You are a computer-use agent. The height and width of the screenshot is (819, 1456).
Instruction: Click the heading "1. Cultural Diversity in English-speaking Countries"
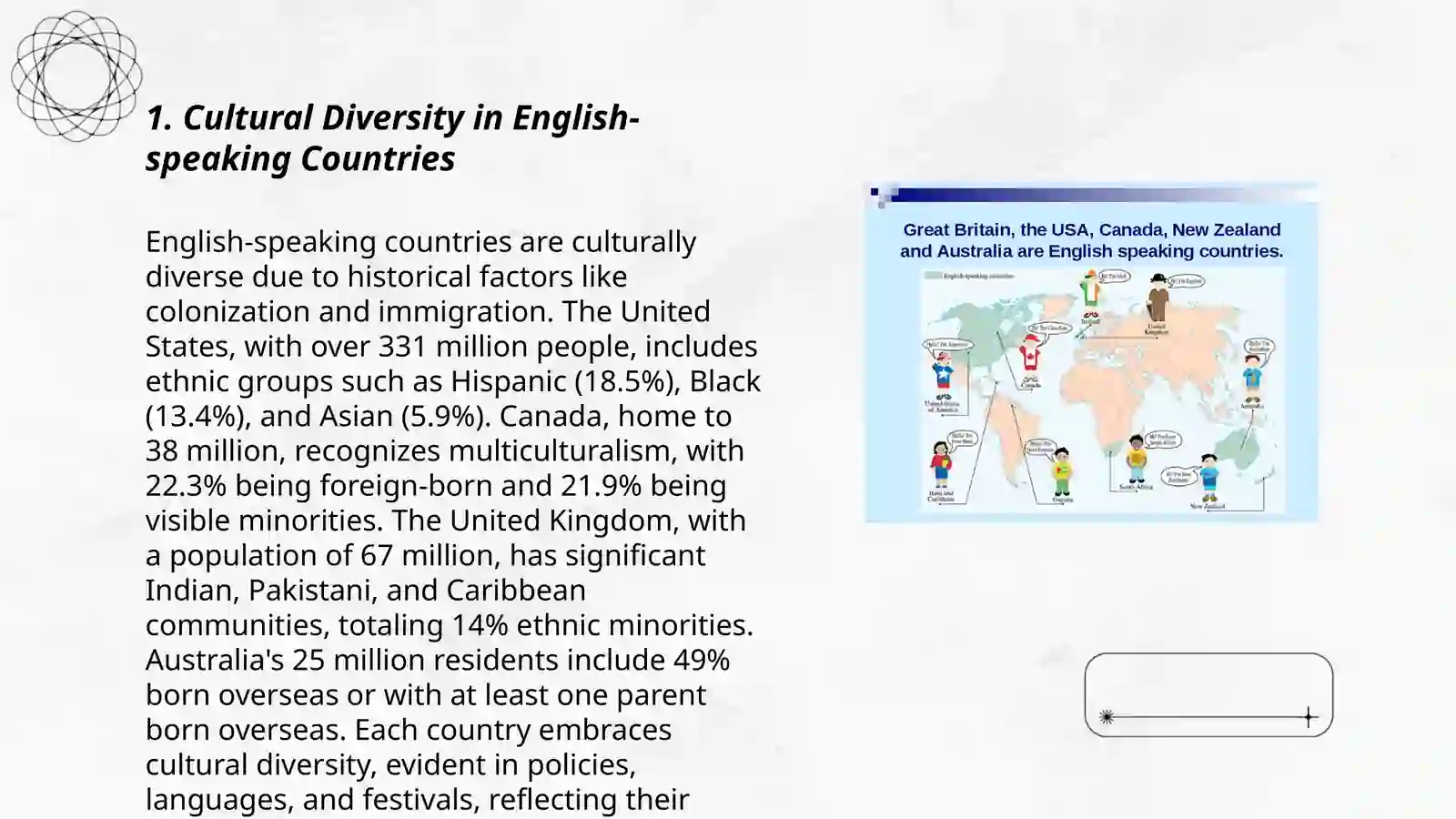click(393, 137)
